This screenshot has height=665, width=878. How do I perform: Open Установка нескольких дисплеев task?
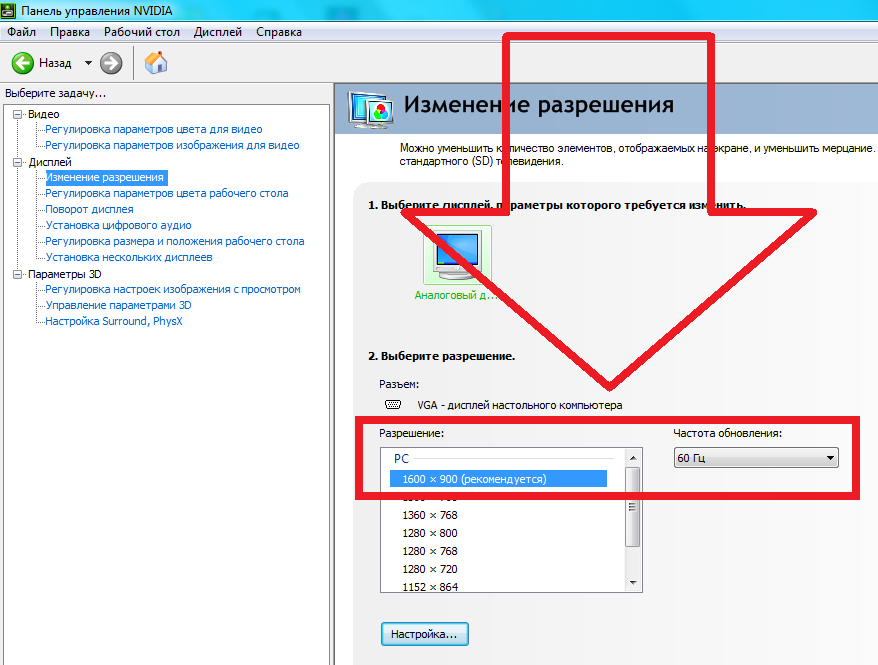click(x=129, y=257)
